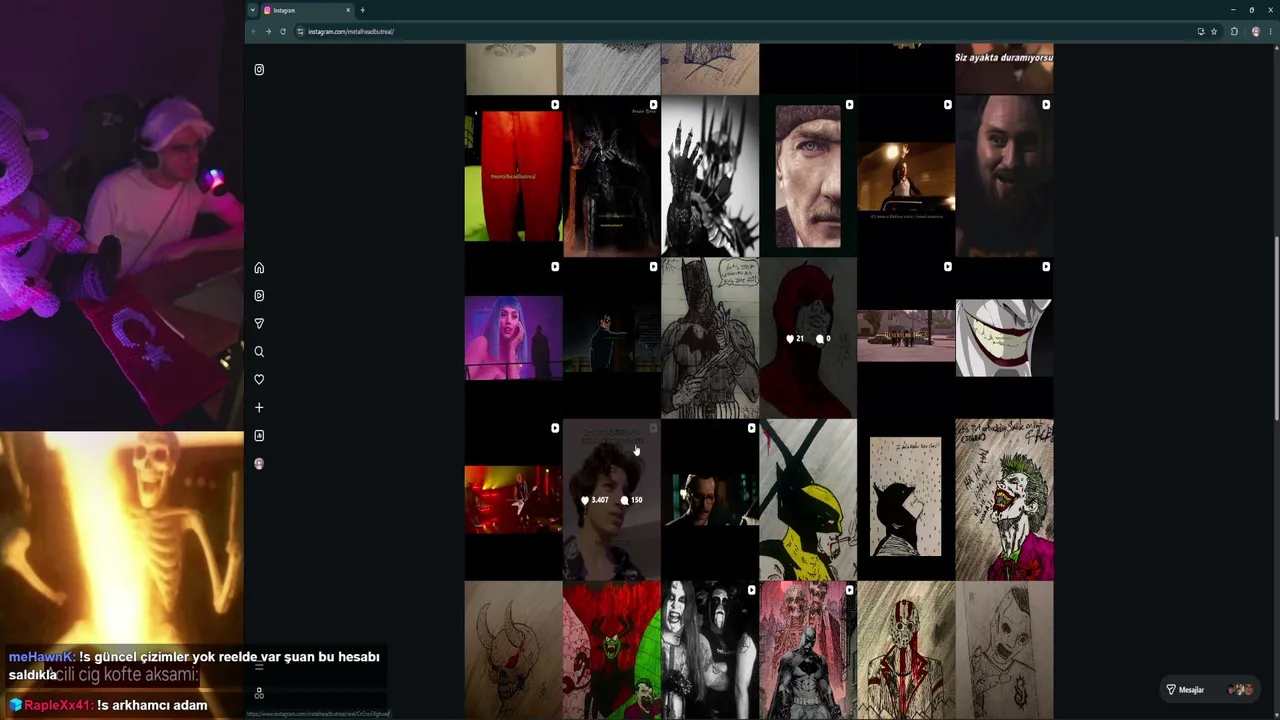Open the curly-haired man reel thumbnail
Image resolution: width=1280 pixels, height=720 pixels.
pyautogui.click(x=612, y=500)
